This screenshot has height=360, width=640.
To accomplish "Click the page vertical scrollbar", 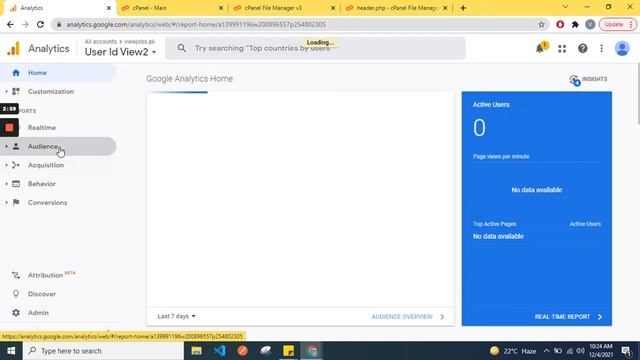I will [x=638, y=94].
